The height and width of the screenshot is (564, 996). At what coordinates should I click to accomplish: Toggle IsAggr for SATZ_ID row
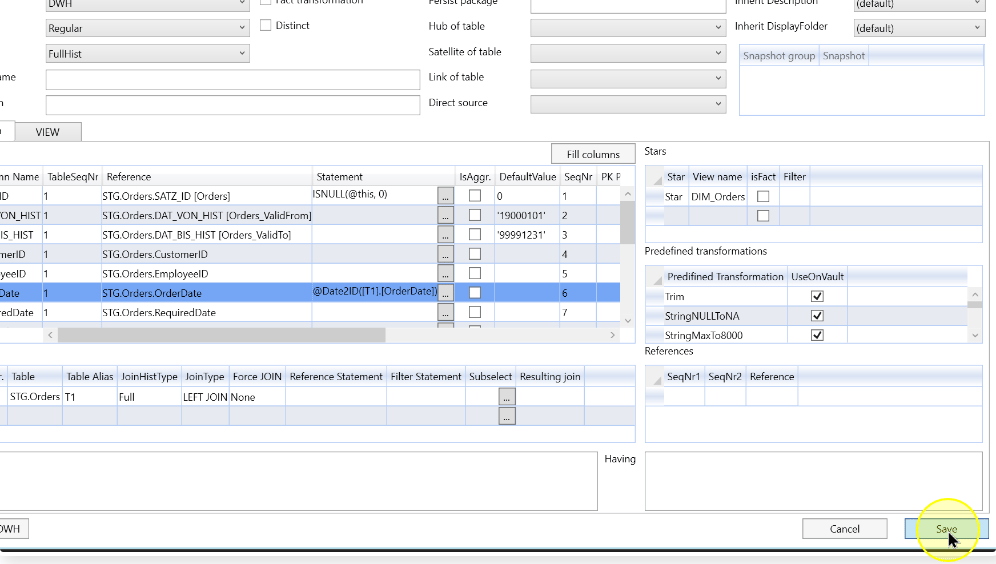coord(474,196)
